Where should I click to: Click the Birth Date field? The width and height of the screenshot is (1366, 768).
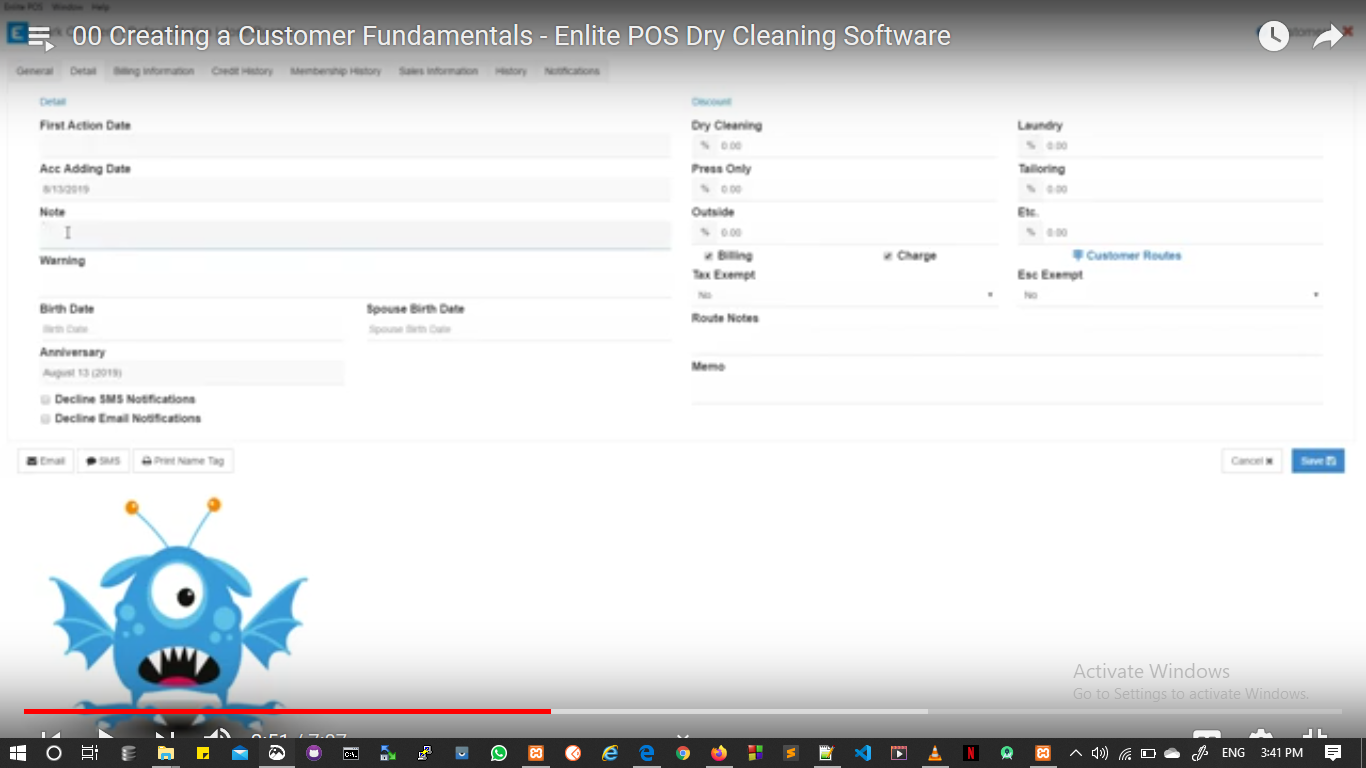pyautogui.click(x=191, y=329)
